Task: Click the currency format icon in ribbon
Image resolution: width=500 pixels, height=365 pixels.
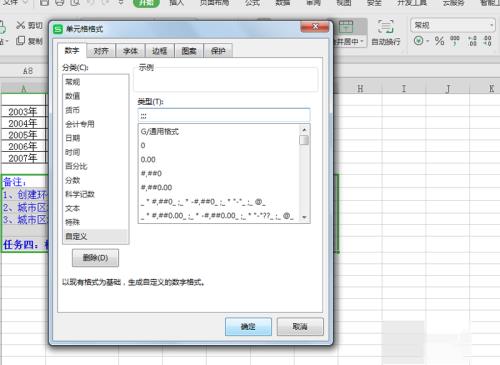Action: [x=418, y=41]
